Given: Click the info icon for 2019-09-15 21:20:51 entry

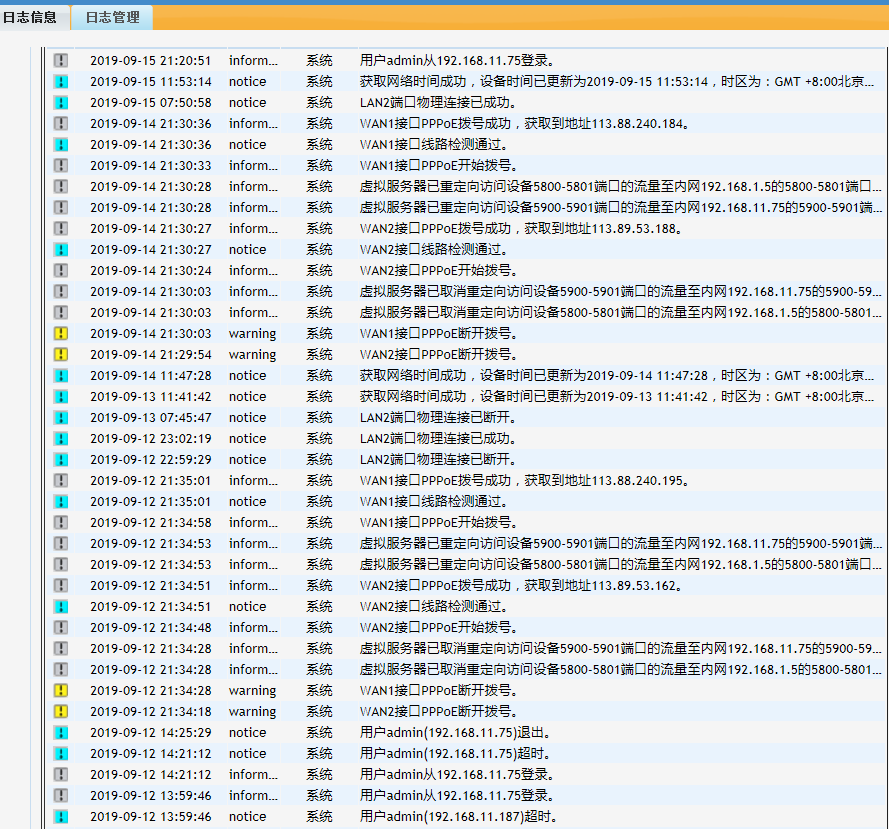Looking at the screenshot, I should point(61,61).
